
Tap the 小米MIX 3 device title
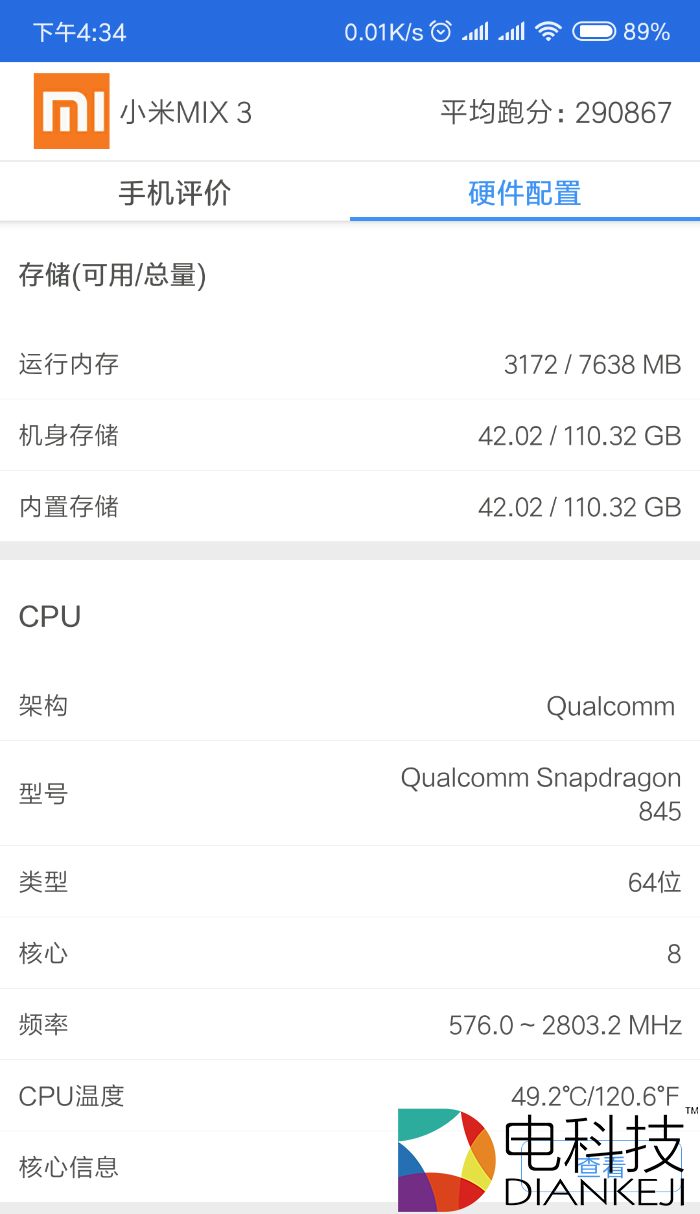(186, 113)
